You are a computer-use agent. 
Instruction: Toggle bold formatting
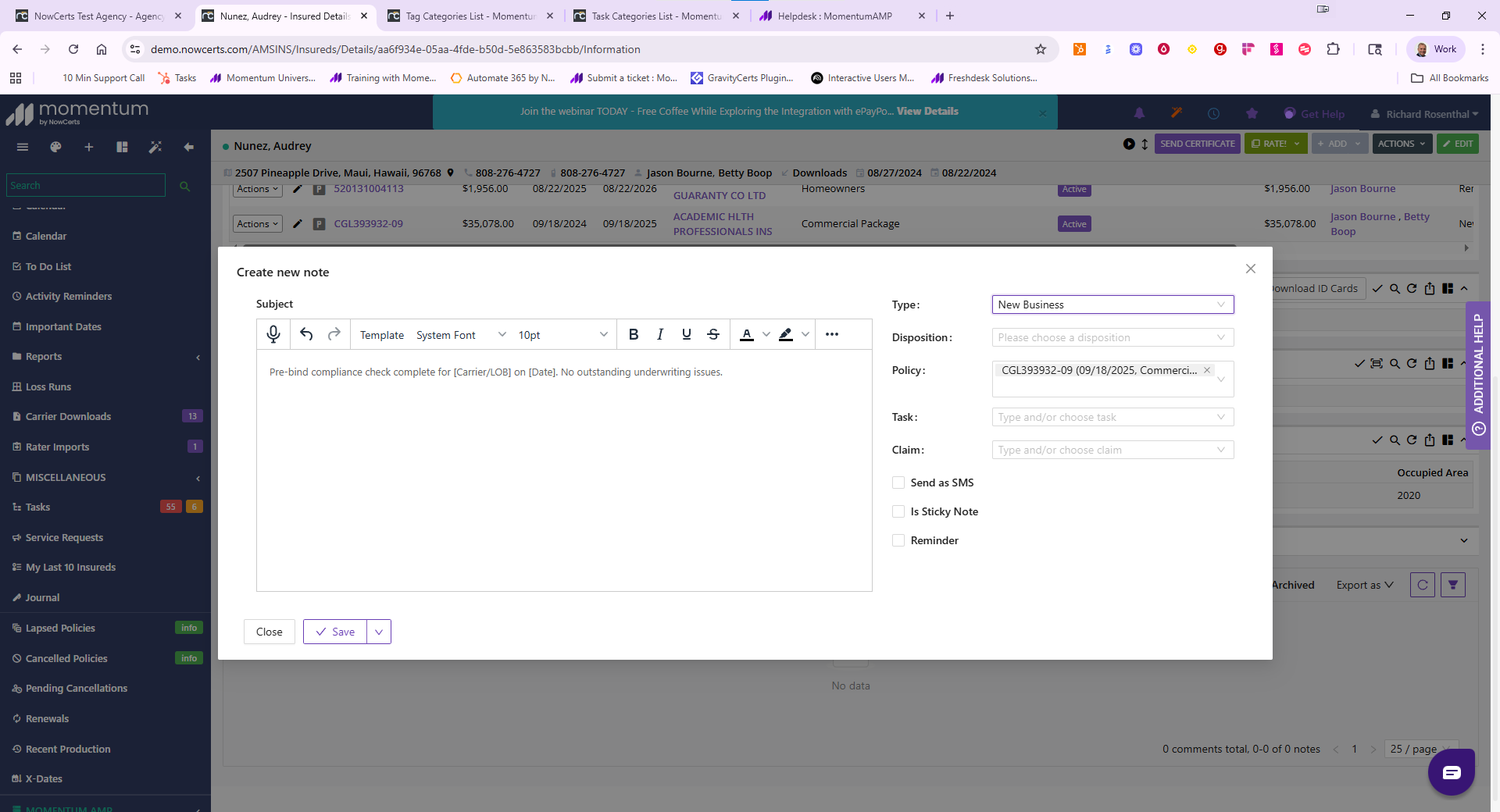(634, 334)
